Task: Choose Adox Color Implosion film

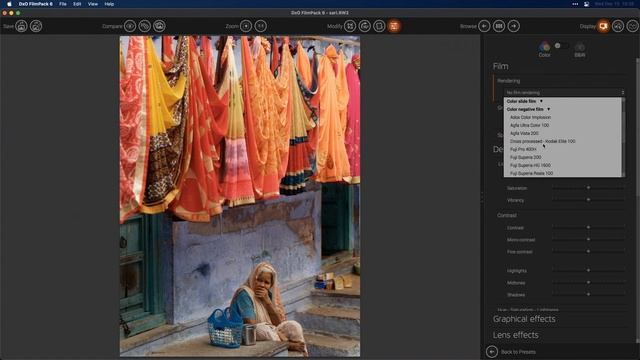Action: (530, 117)
